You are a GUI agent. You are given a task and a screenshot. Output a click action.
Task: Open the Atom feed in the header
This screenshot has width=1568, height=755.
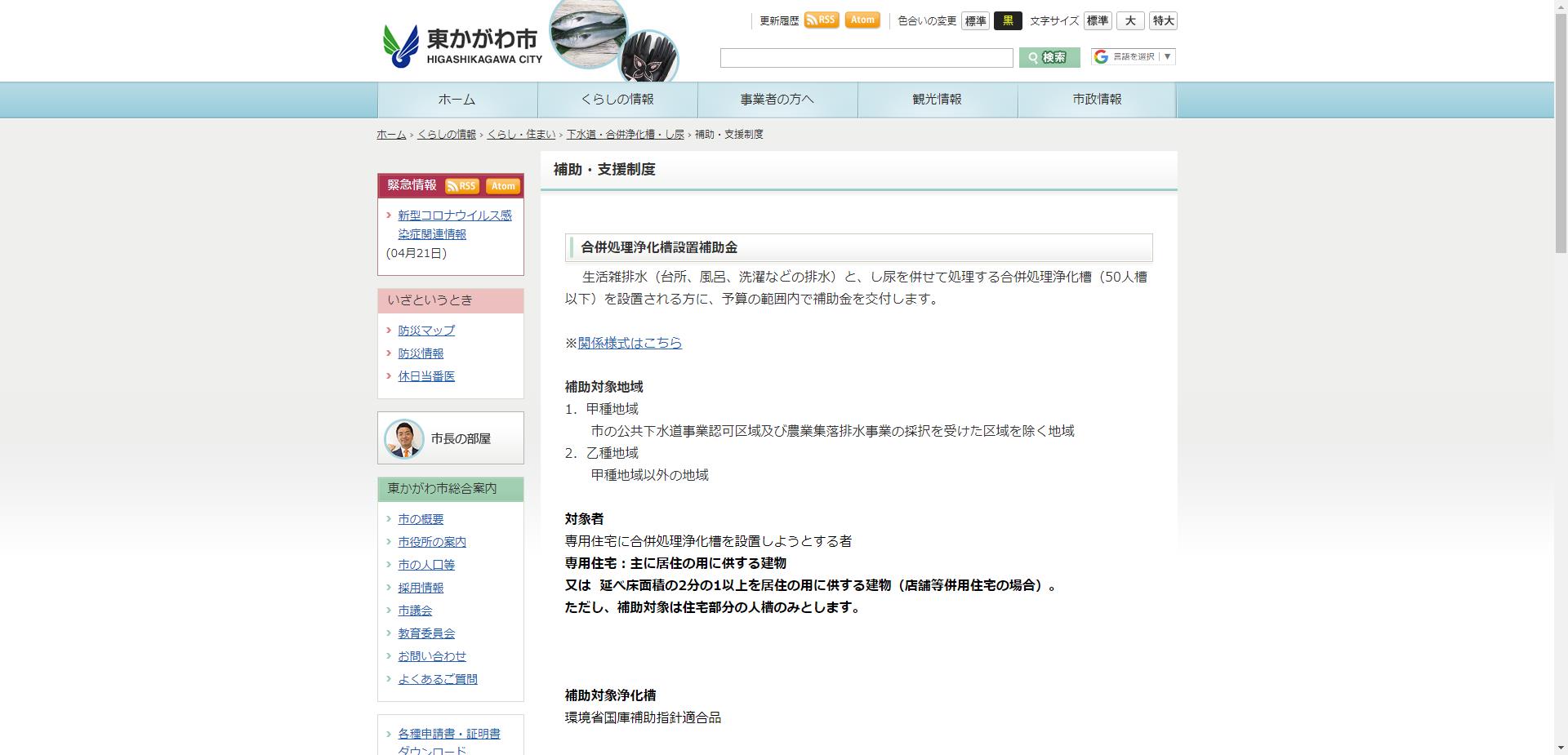click(862, 20)
